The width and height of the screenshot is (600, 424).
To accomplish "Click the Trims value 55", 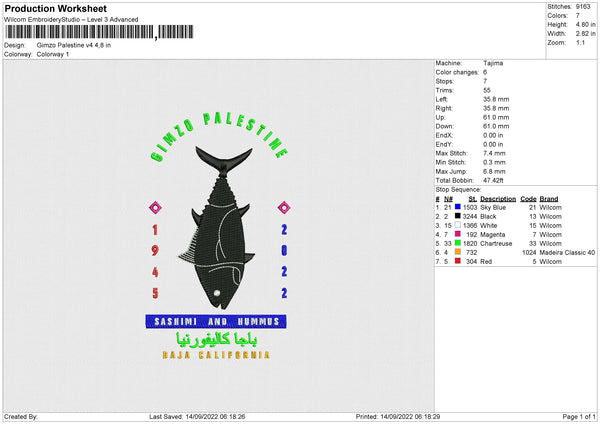I will click(486, 90).
